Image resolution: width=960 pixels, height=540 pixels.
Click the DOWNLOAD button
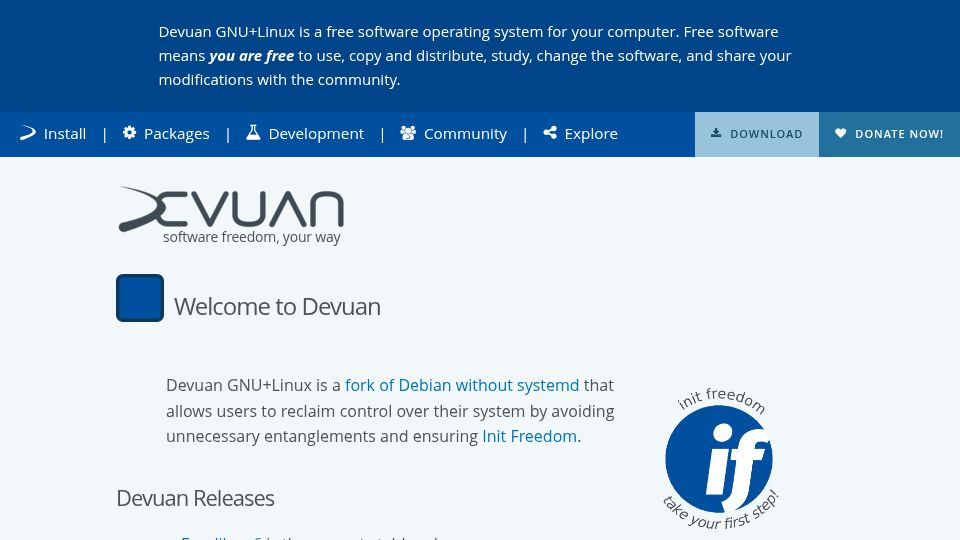[757, 134]
